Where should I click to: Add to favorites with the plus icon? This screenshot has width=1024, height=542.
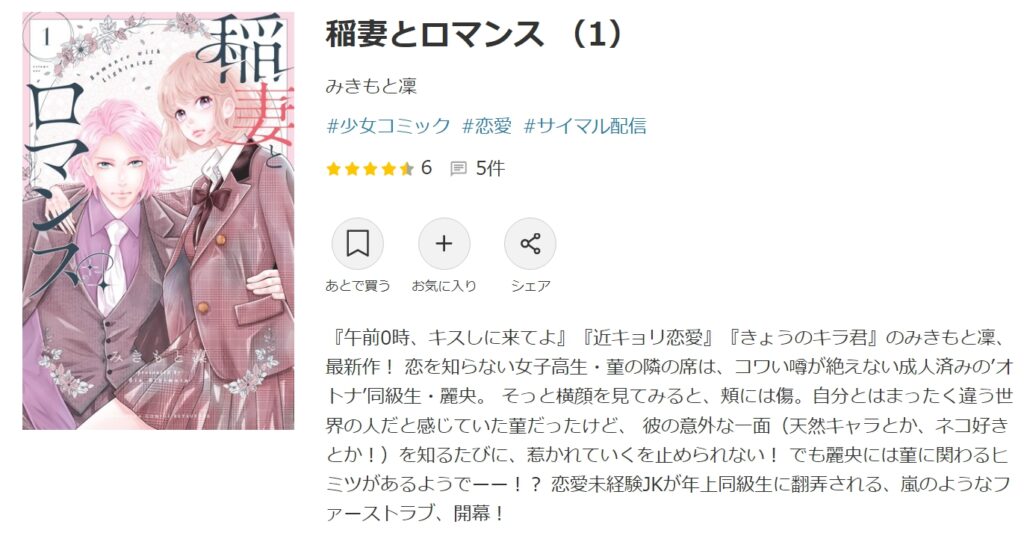click(x=444, y=244)
